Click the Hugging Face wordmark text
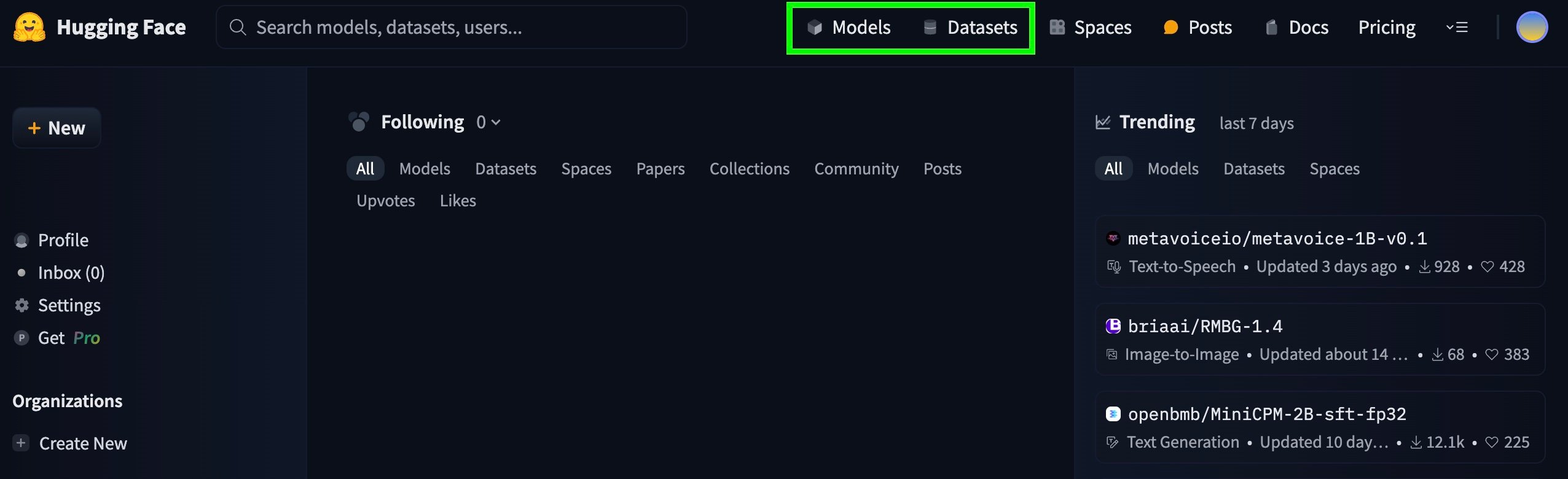 click(x=121, y=27)
